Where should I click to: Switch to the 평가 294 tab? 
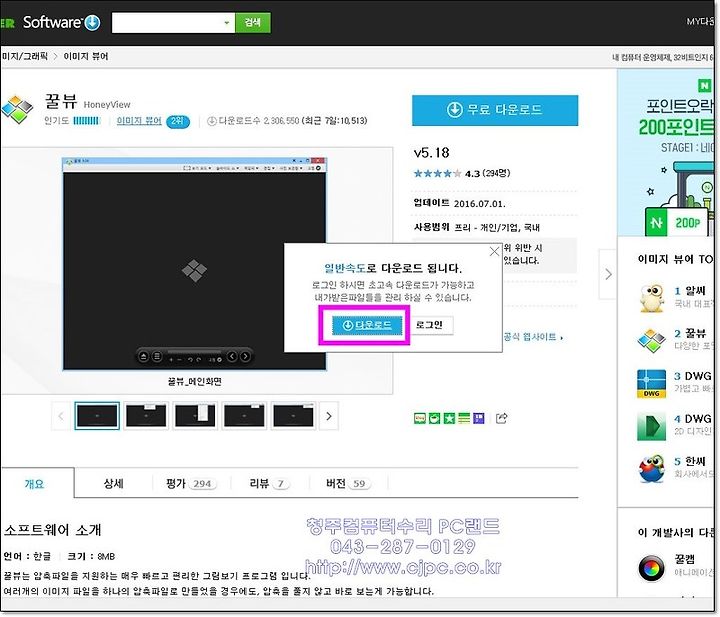pyautogui.click(x=191, y=483)
